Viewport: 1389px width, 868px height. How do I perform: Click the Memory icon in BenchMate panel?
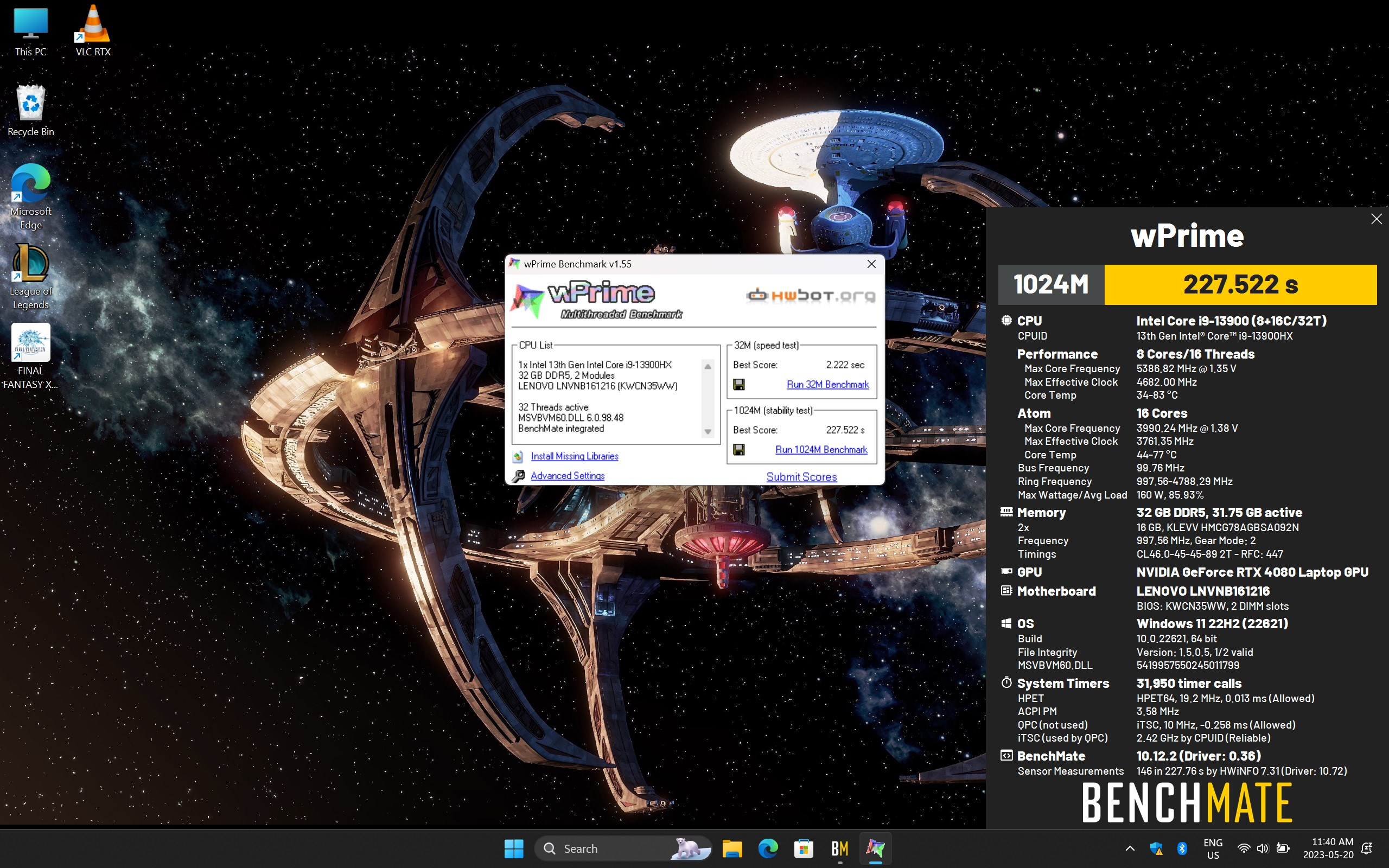pyautogui.click(x=1006, y=512)
